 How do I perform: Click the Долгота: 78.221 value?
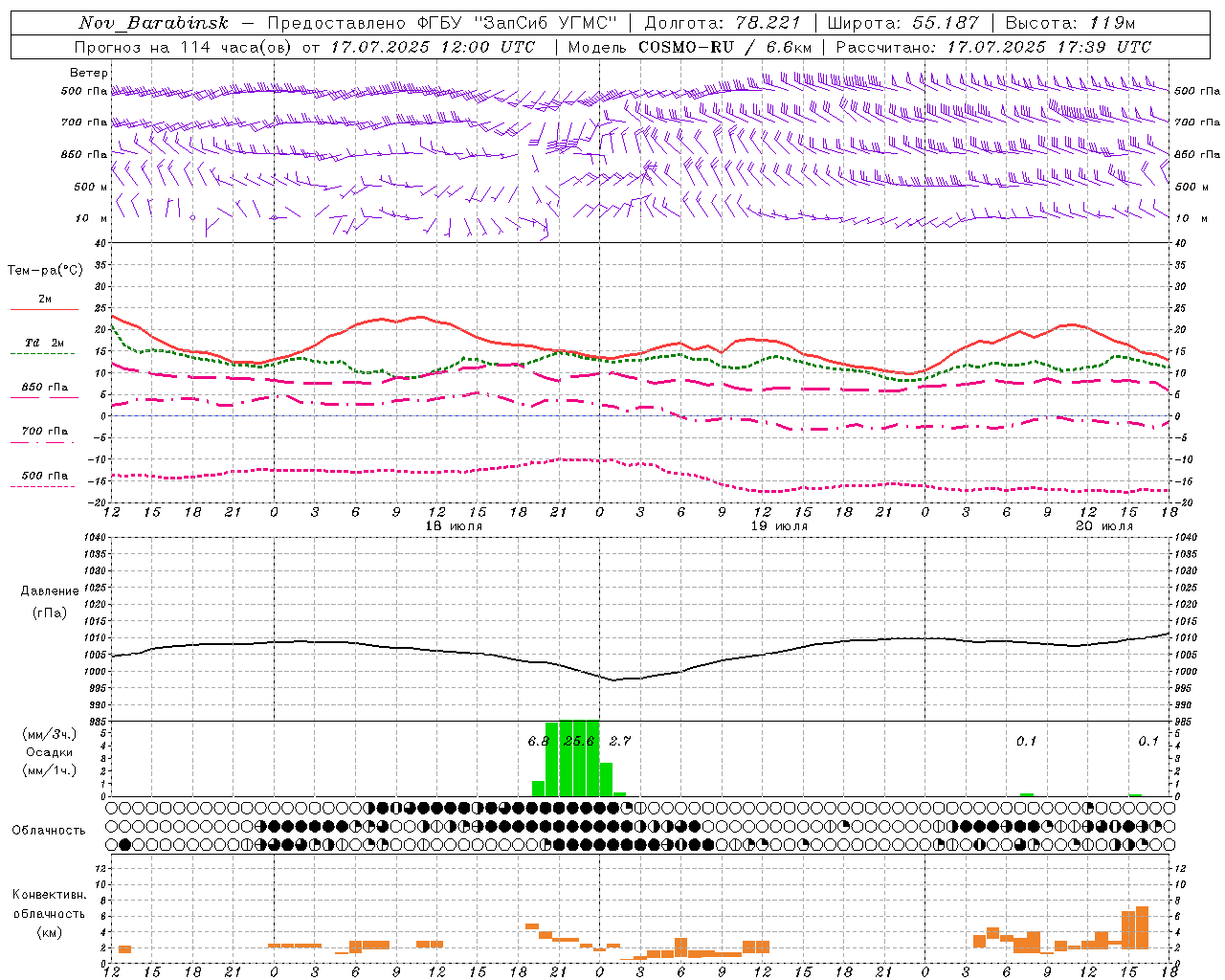coord(724,23)
